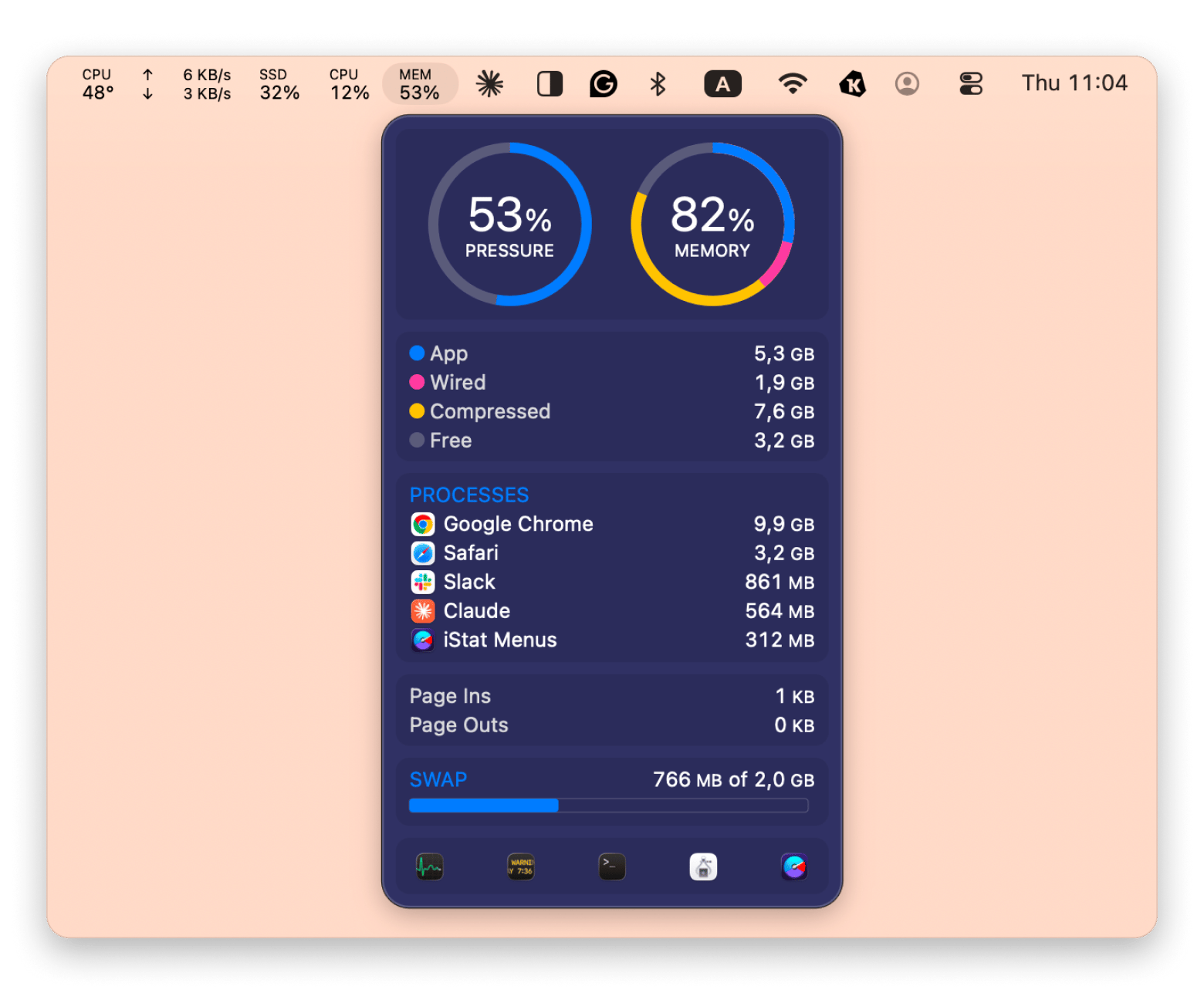
Task: Click iStat Menus' 312 MB value
Action: pyautogui.click(x=780, y=640)
